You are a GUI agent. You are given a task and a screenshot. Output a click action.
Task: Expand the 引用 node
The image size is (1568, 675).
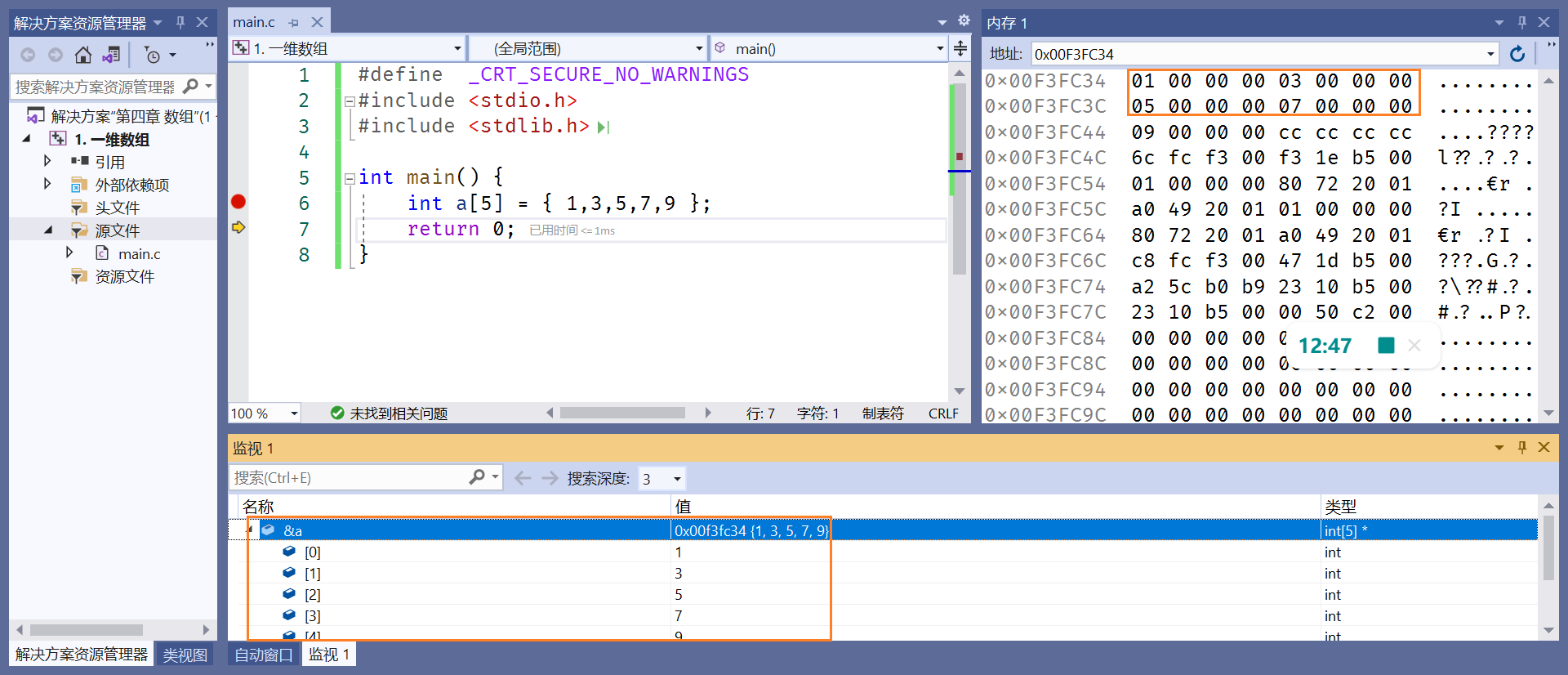[47, 161]
